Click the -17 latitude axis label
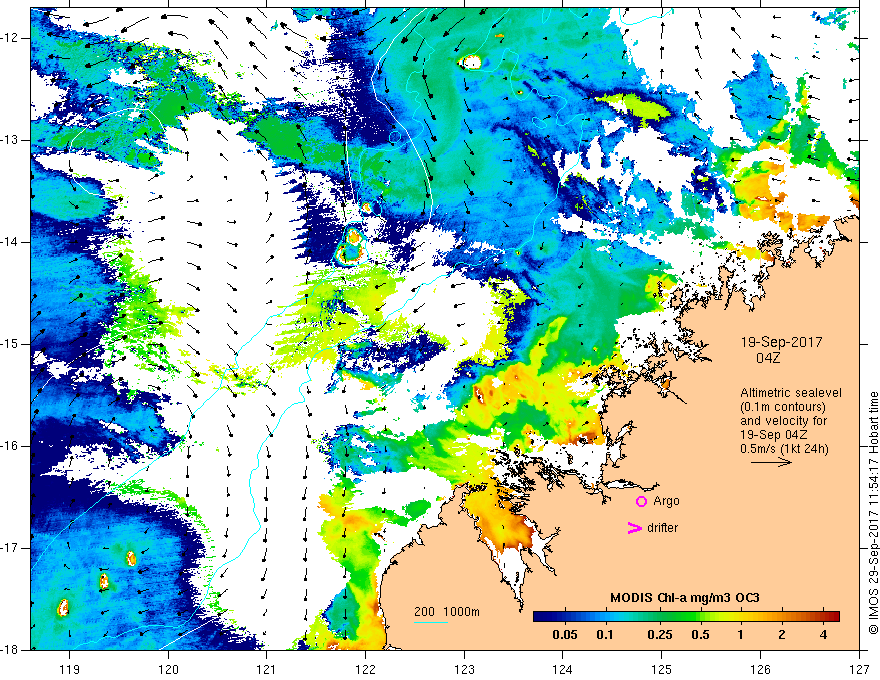880x680 pixels. click(x=10, y=548)
